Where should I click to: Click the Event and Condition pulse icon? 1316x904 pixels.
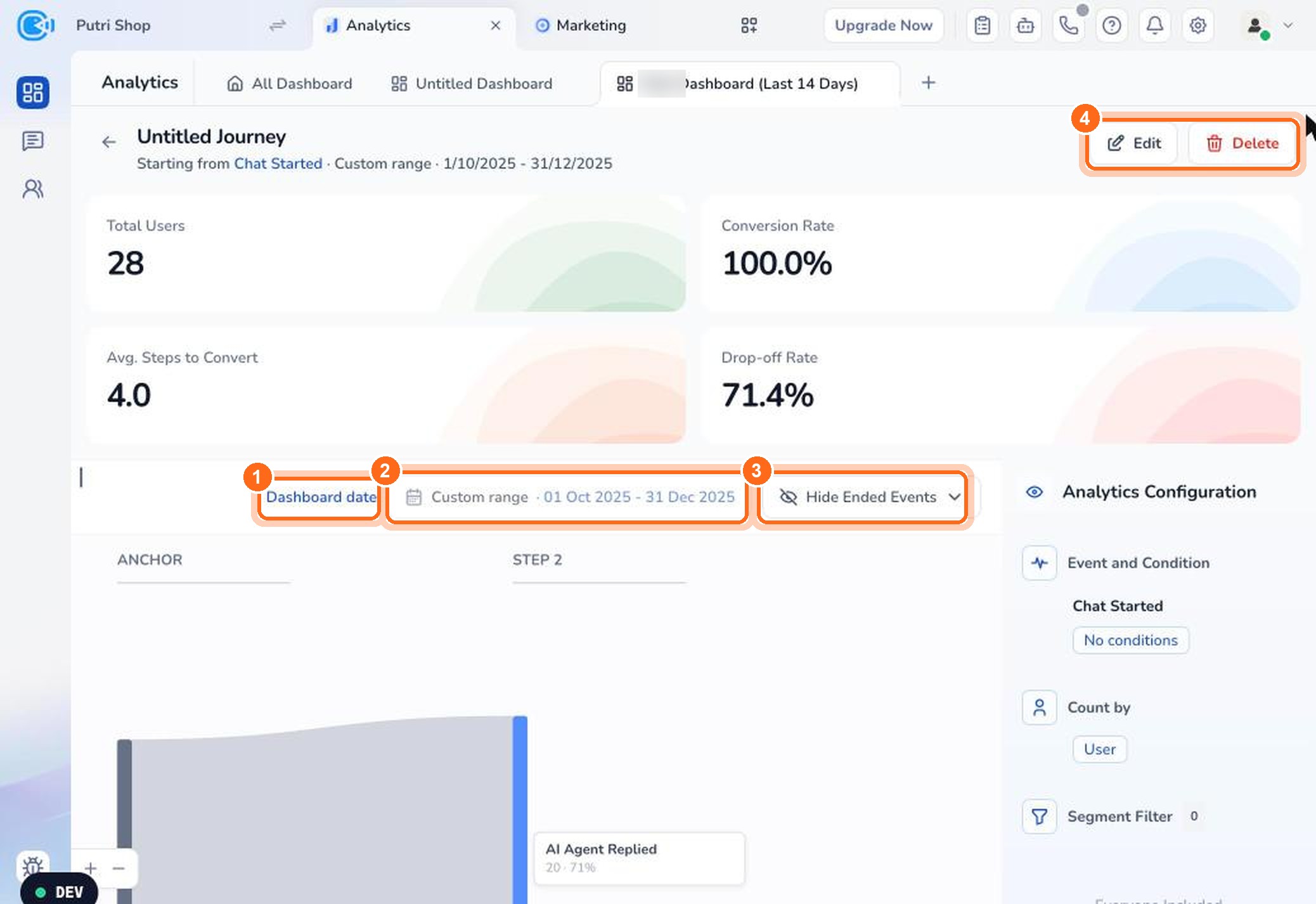(1039, 563)
